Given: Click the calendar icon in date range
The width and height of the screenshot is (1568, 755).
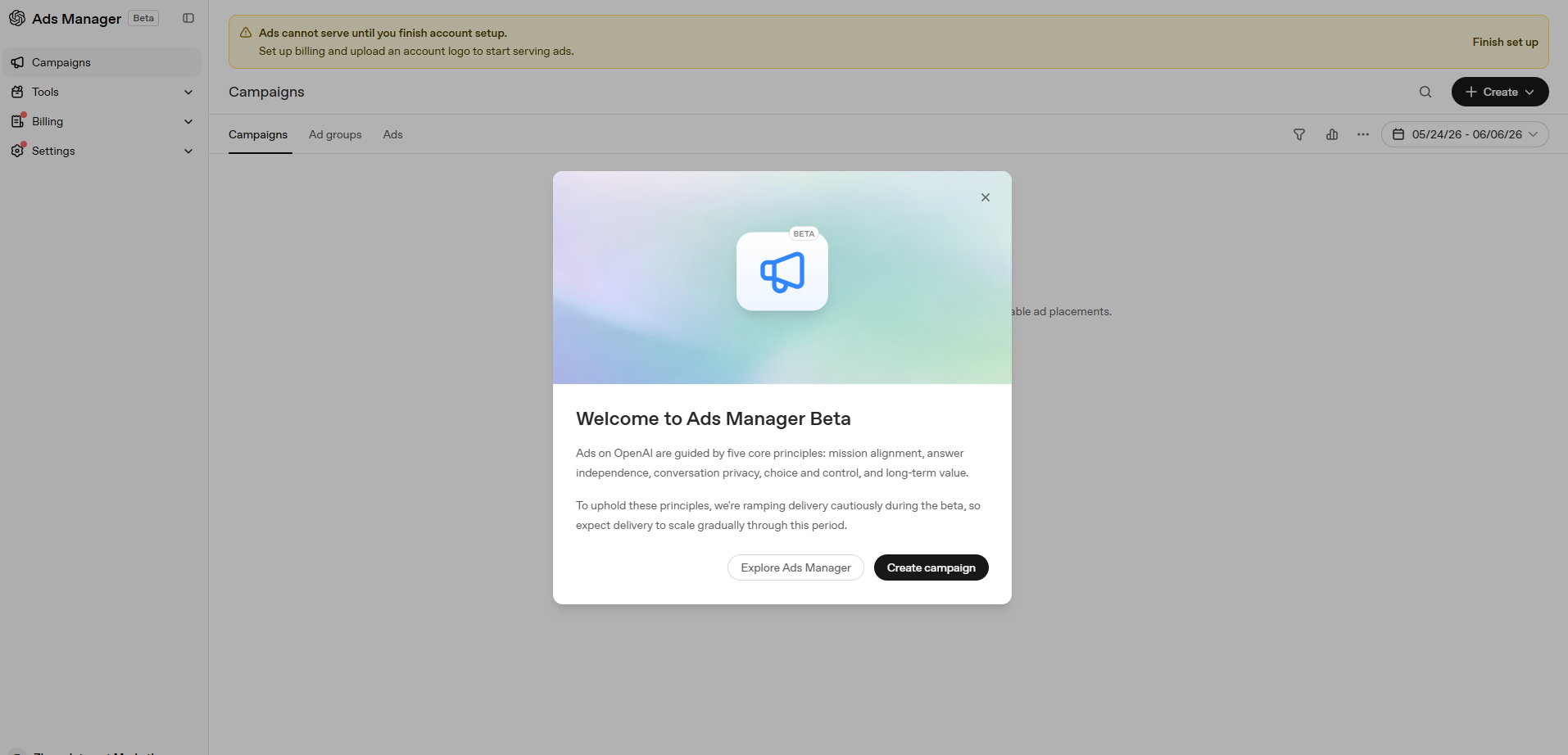Looking at the screenshot, I should point(1398,134).
